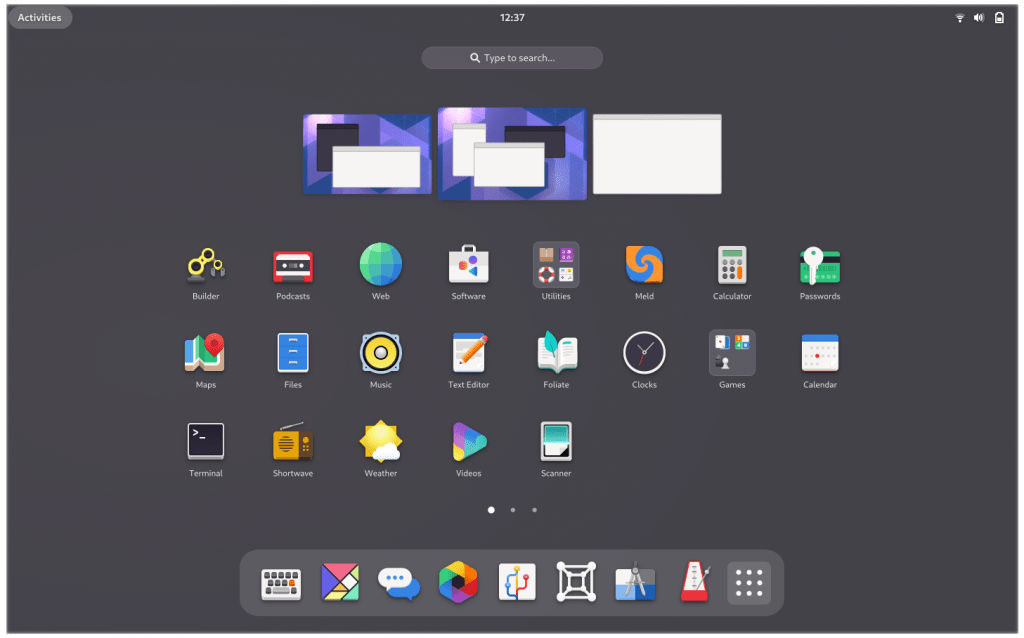
Task: Open system menu from the volume icon
Action: pos(979,18)
